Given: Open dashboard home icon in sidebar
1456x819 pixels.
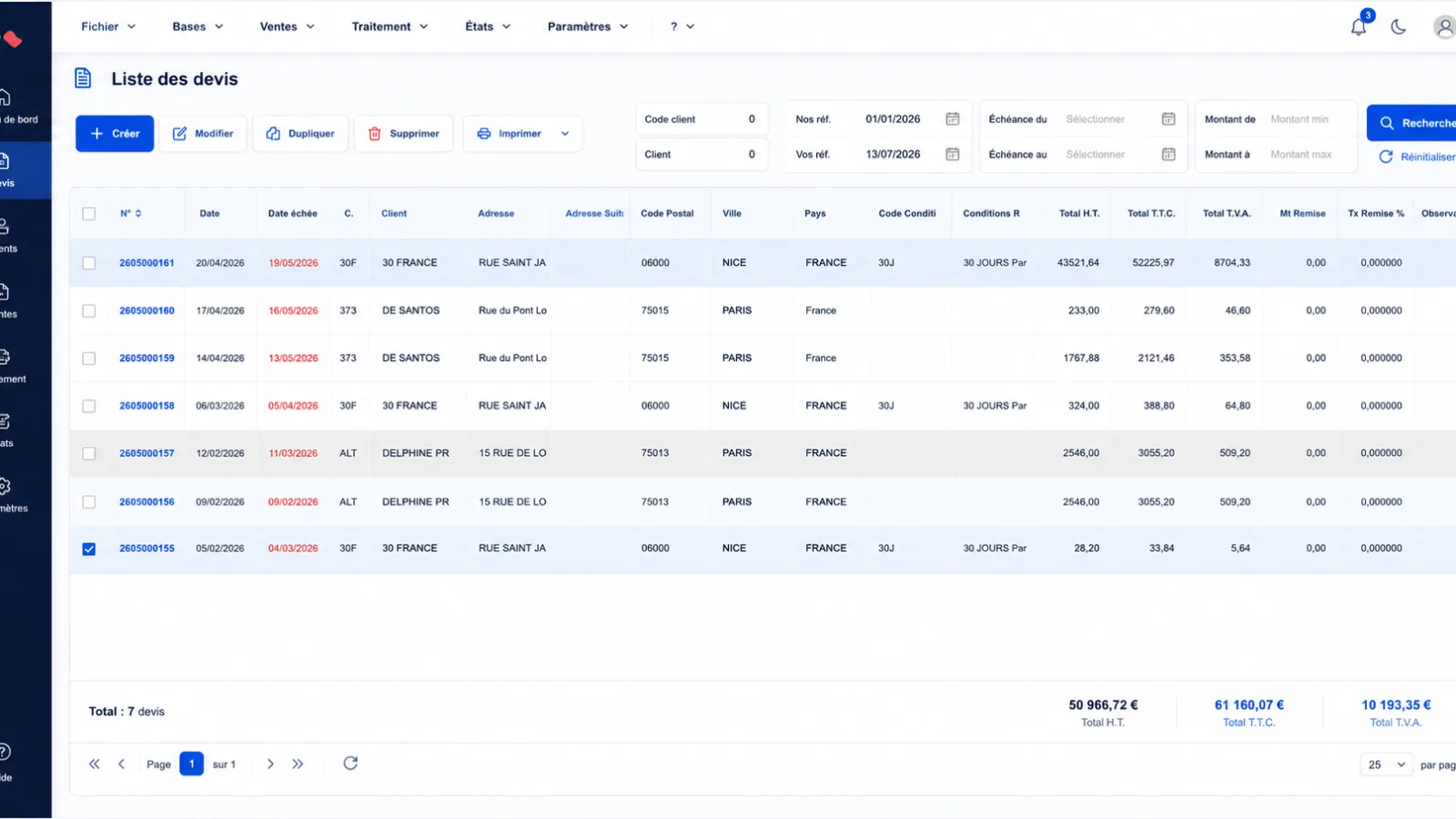Looking at the screenshot, I should tap(5, 97).
